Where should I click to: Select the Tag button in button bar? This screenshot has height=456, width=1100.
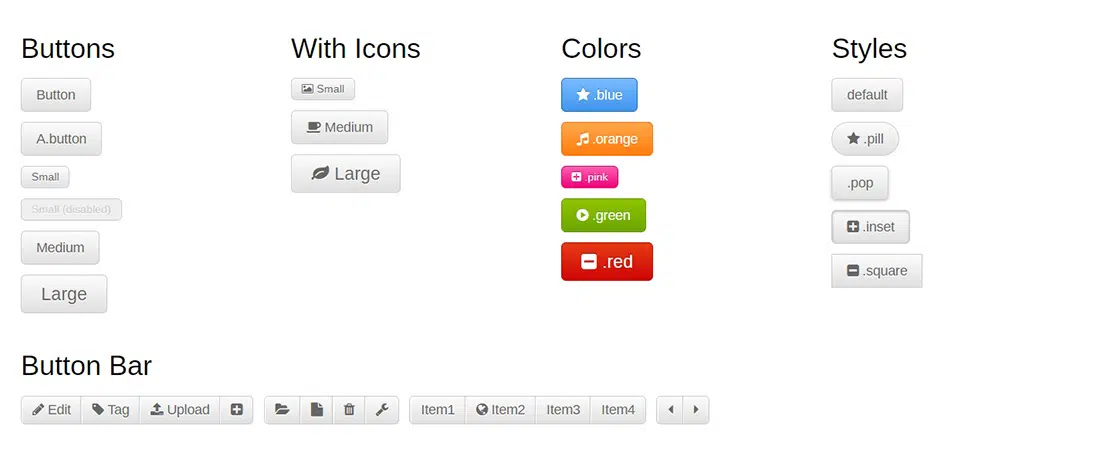coord(111,410)
